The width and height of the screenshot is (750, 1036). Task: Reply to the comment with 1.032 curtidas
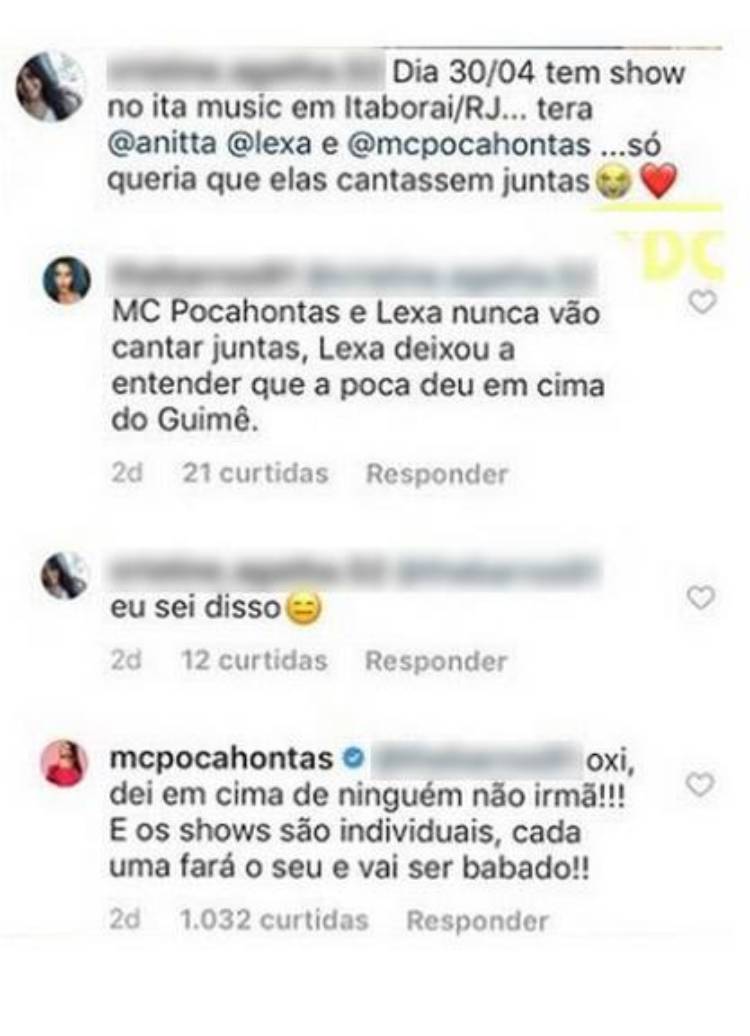pos(477,920)
